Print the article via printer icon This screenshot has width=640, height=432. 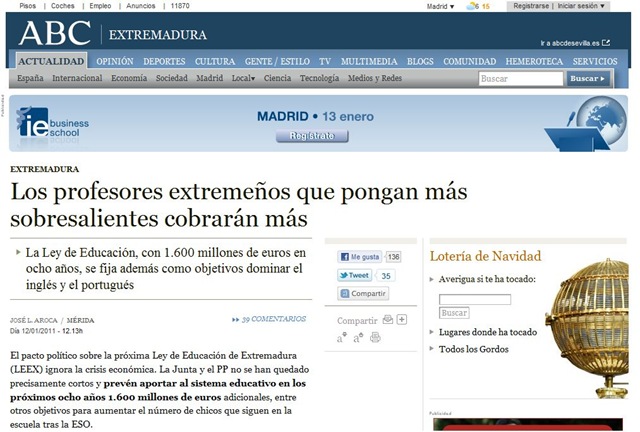point(375,338)
